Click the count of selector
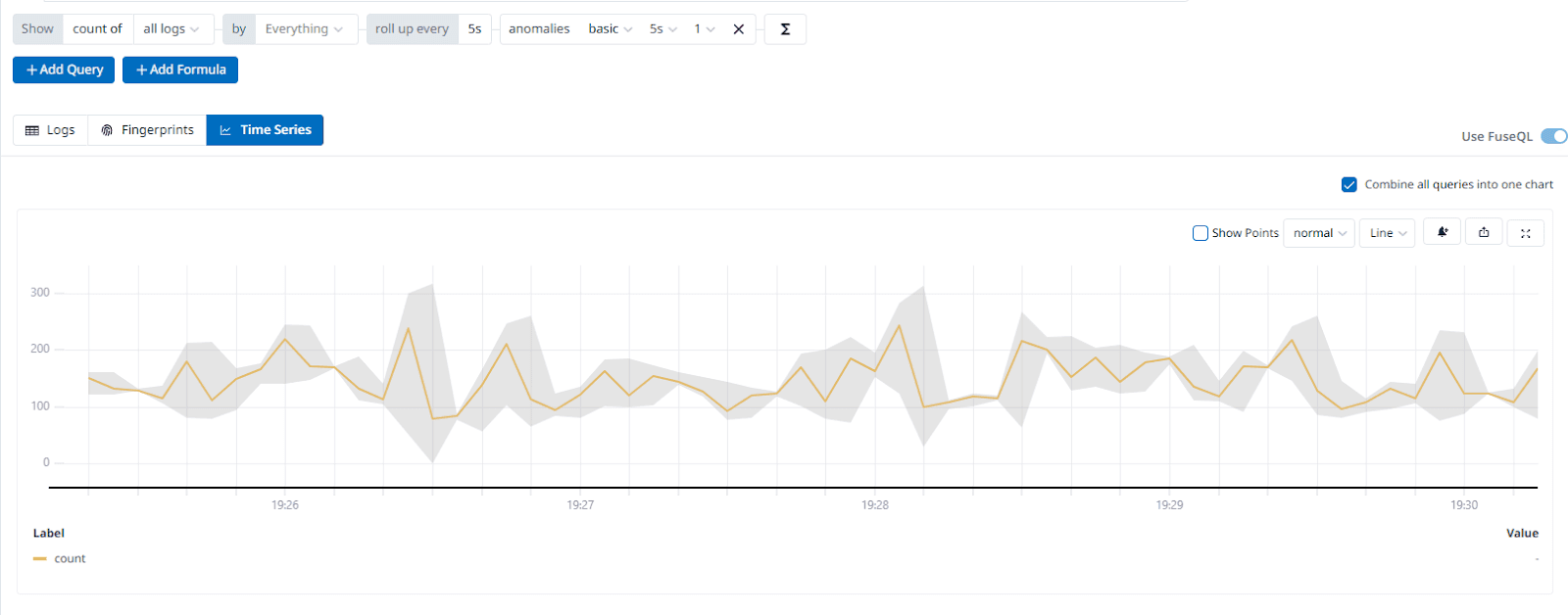The height and width of the screenshot is (615, 1568). point(98,29)
